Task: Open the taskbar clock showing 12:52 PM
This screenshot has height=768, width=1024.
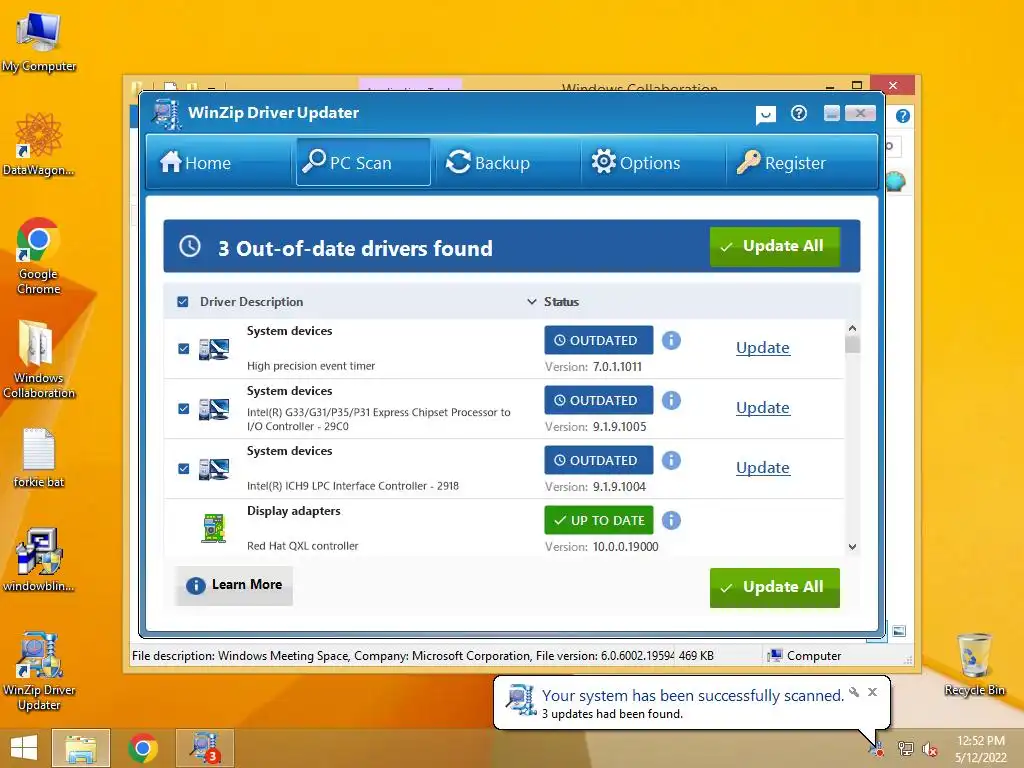Action: (x=981, y=749)
